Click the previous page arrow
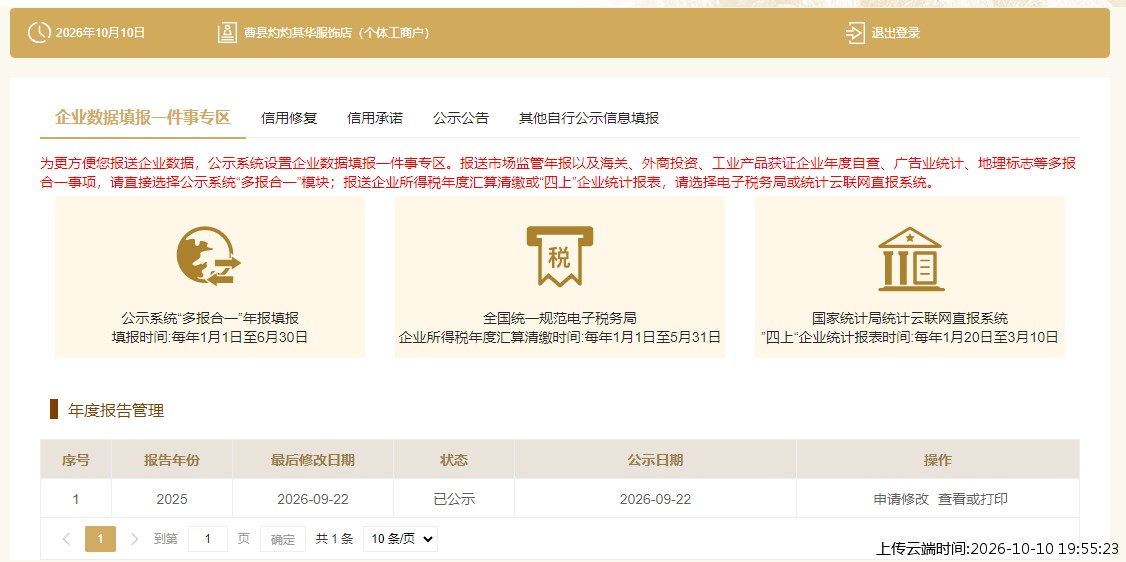This screenshot has height=562, width=1126. click(66, 539)
